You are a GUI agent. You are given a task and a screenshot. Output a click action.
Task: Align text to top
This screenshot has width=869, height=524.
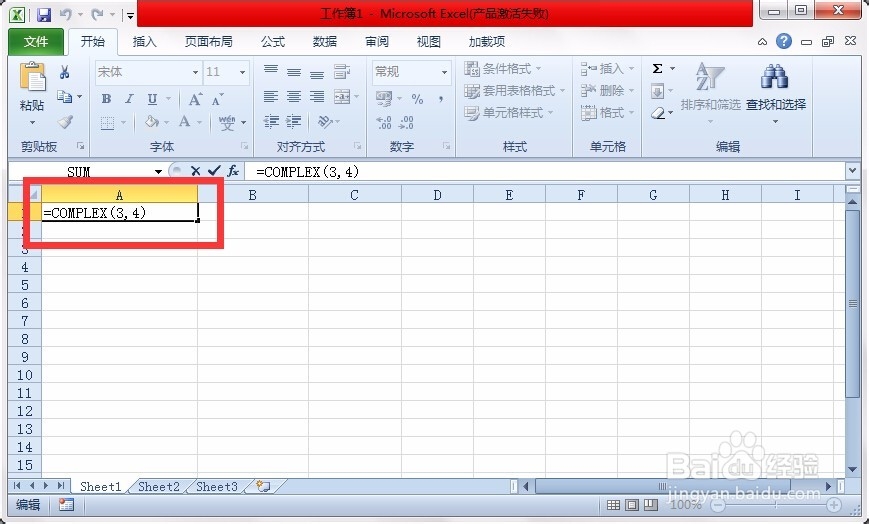(x=271, y=71)
